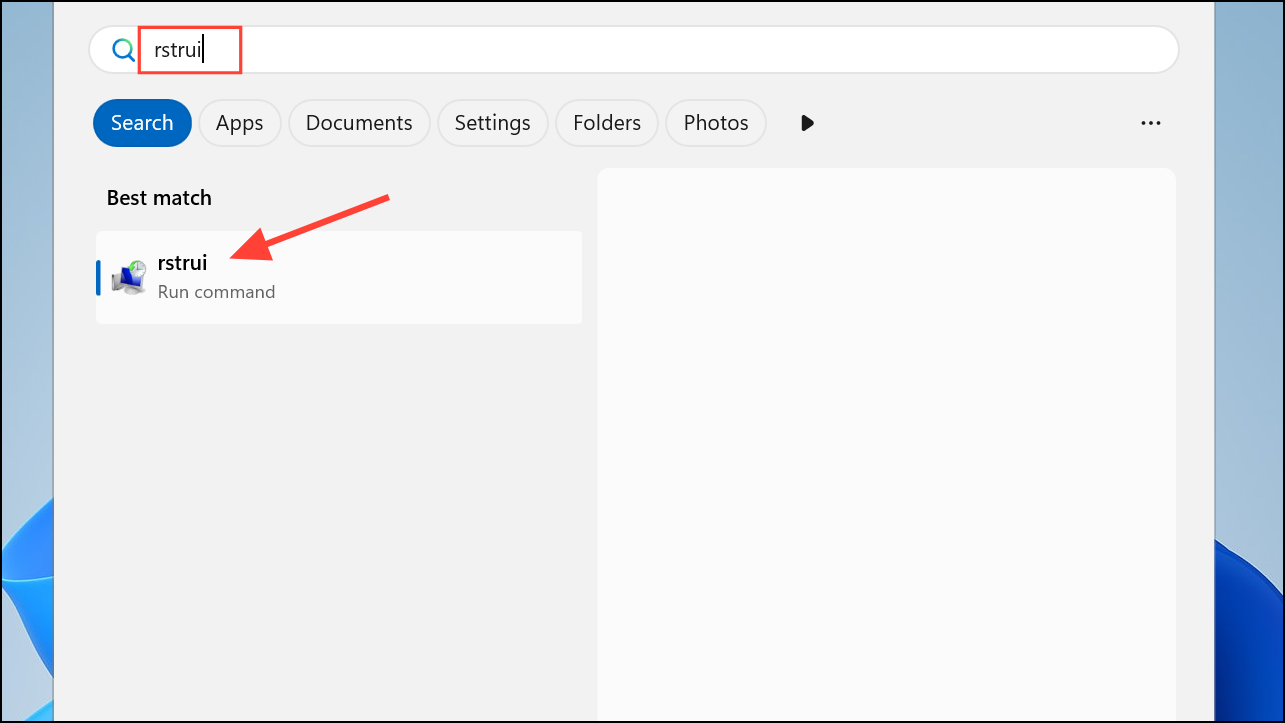Image resolution: width=1285 pixels, height=723 pixels.
Task: Click the empty preview pane on right
Action: pos(886,440)
